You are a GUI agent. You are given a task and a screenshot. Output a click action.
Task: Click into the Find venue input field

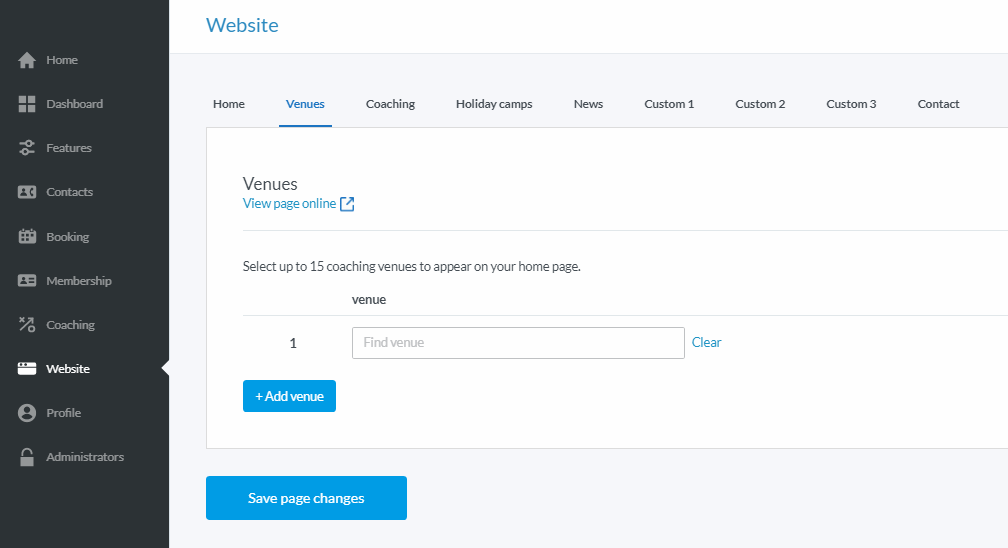point(518,343)
